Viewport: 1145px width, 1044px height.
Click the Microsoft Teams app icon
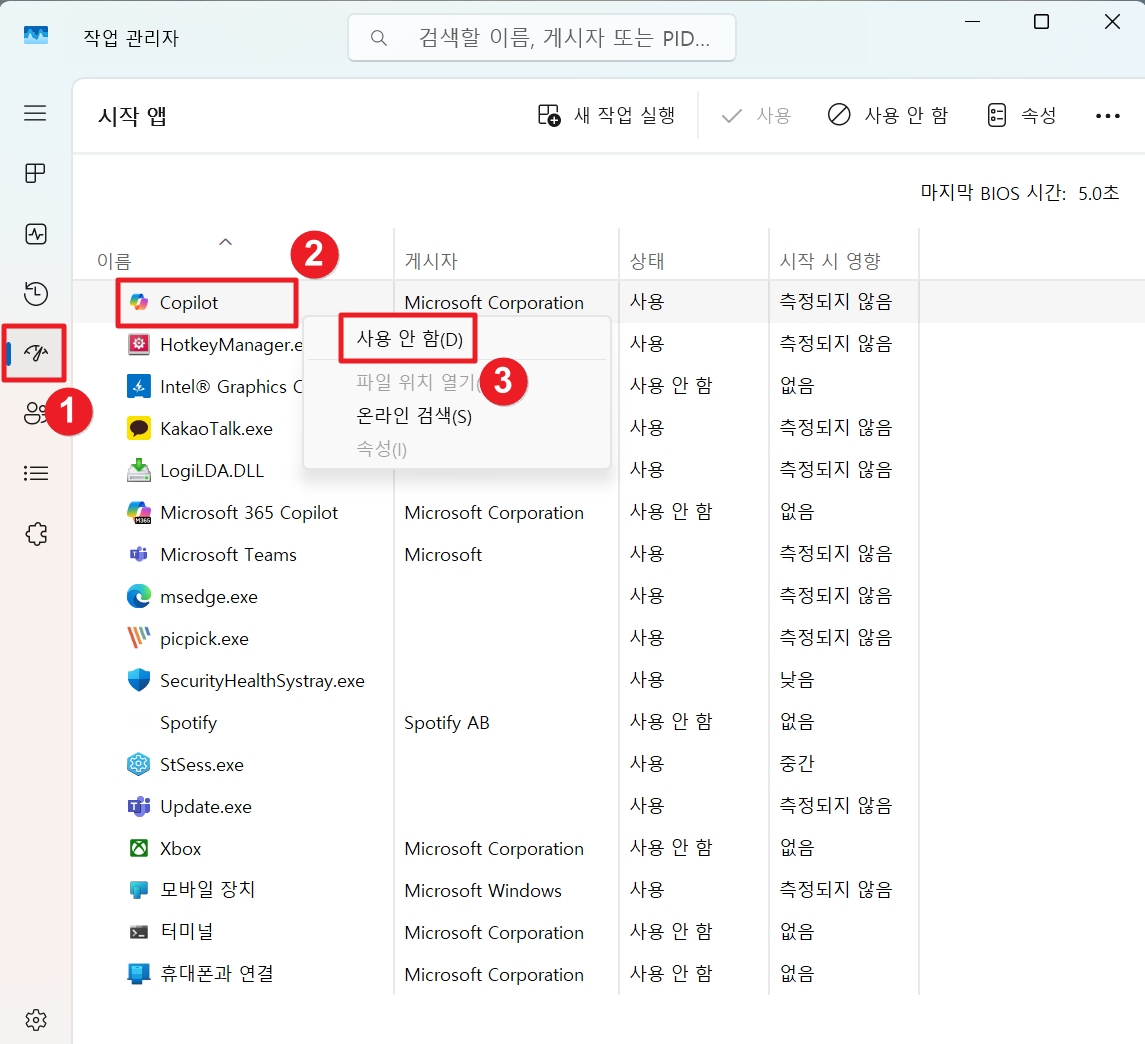139,555
